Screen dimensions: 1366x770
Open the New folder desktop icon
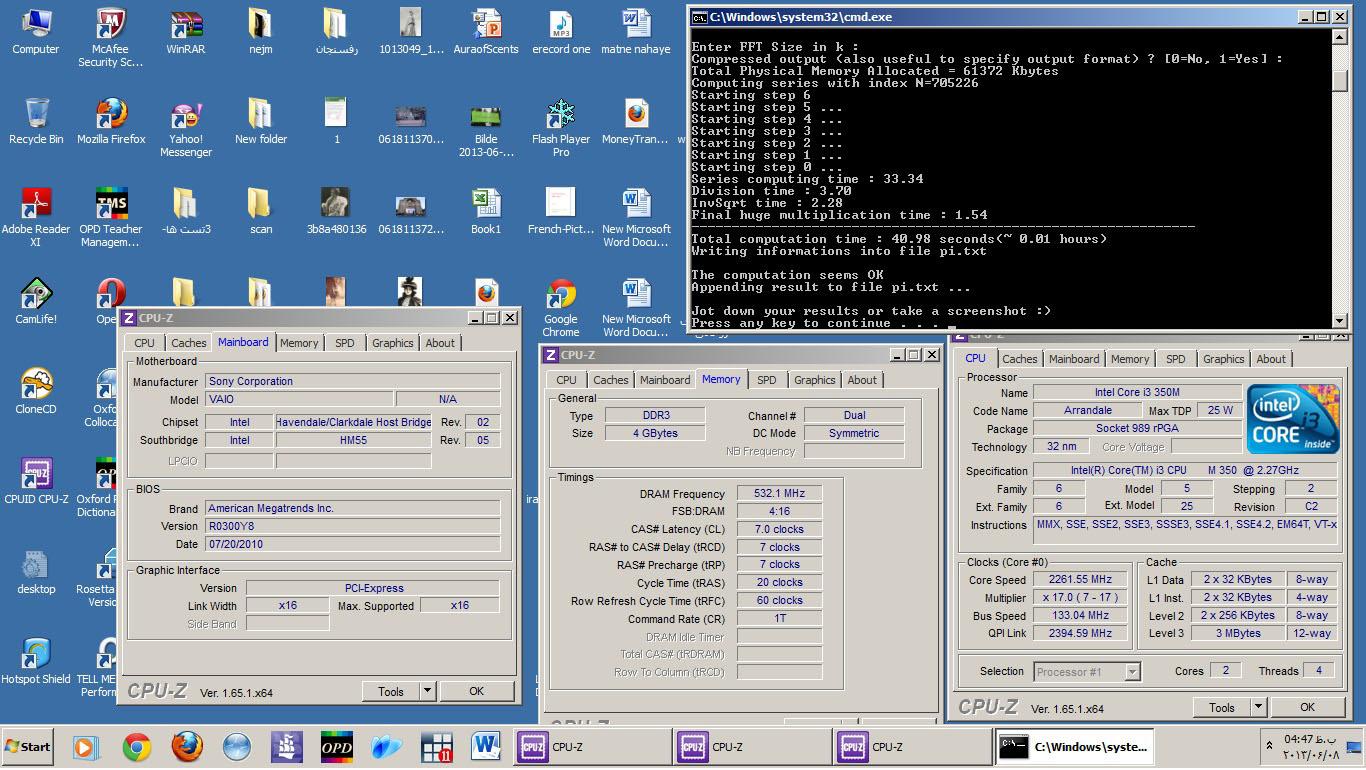point(260,122)
